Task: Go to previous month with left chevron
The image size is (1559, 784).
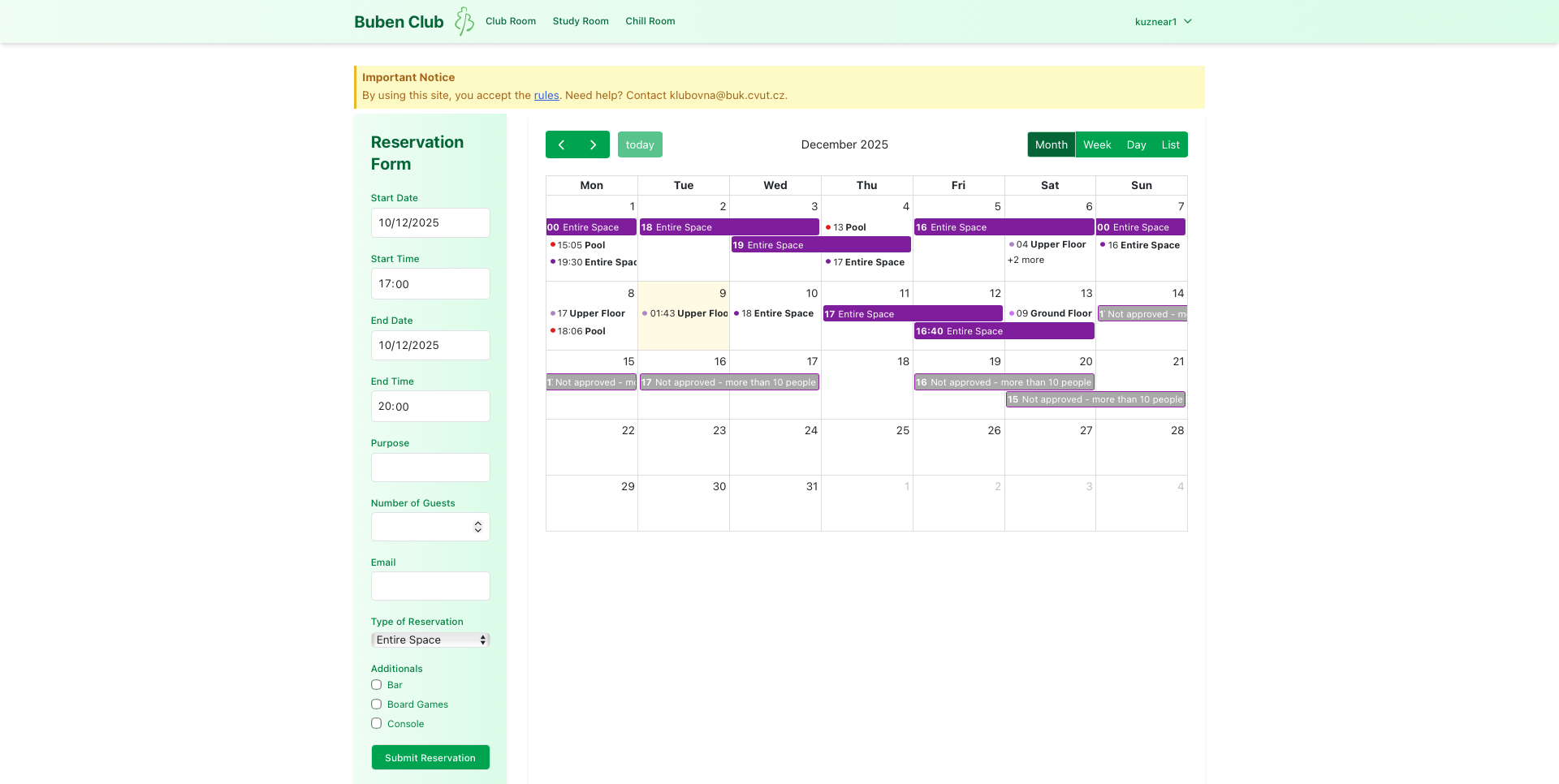Action: [x=561, y=144]
